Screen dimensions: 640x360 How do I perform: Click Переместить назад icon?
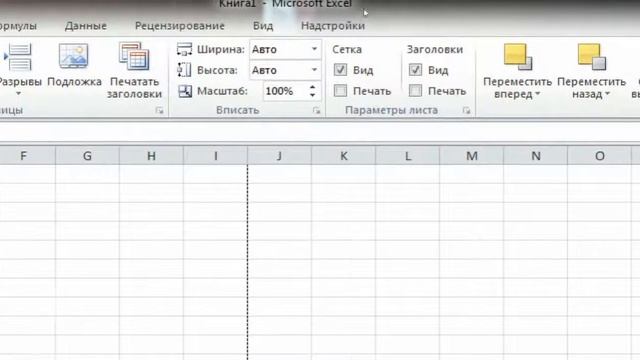coord(591,56)
